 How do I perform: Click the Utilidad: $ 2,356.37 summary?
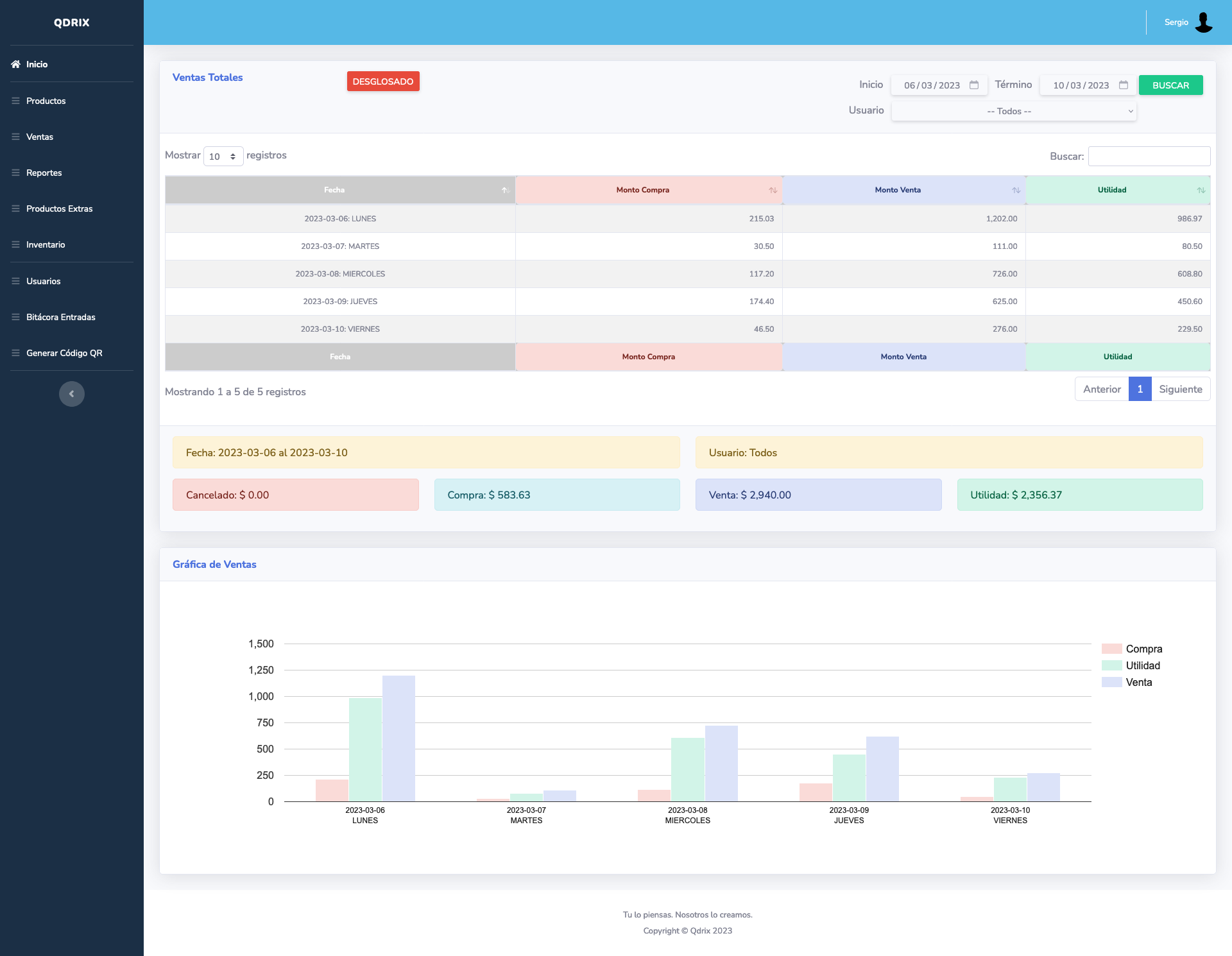(x=1080, y=495)
